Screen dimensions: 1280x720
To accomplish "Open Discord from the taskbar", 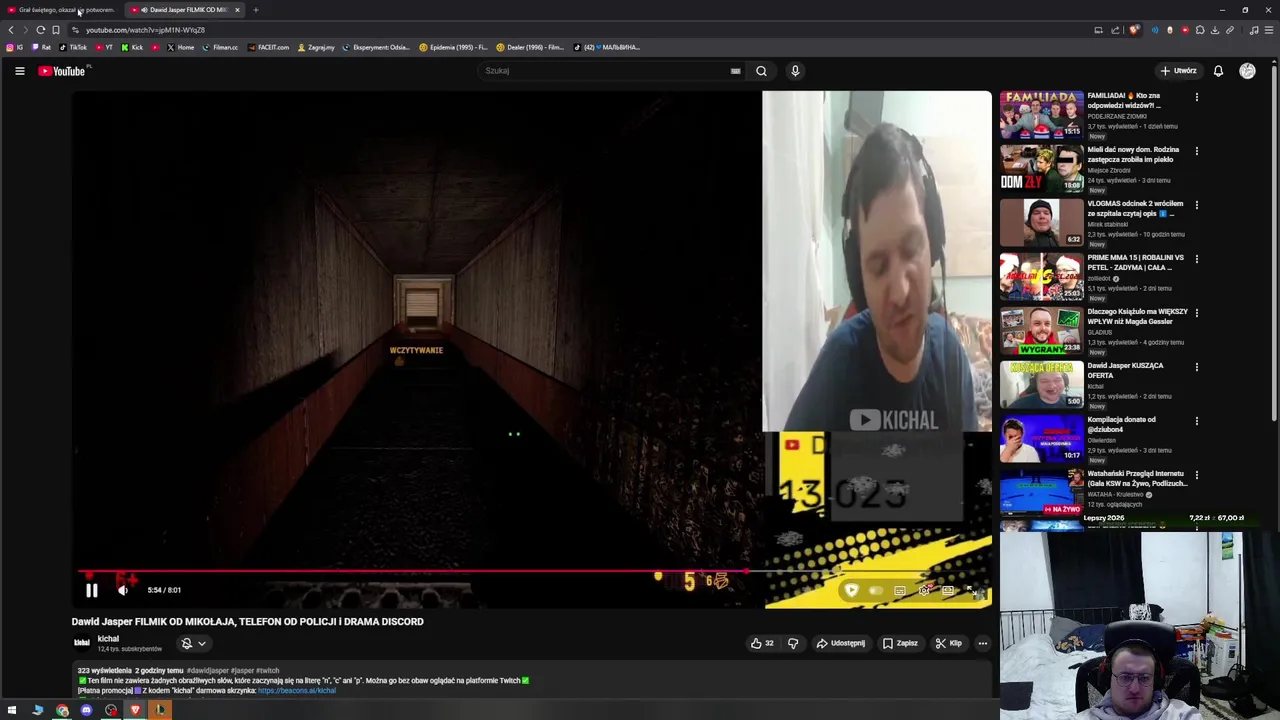I will 86,710.
